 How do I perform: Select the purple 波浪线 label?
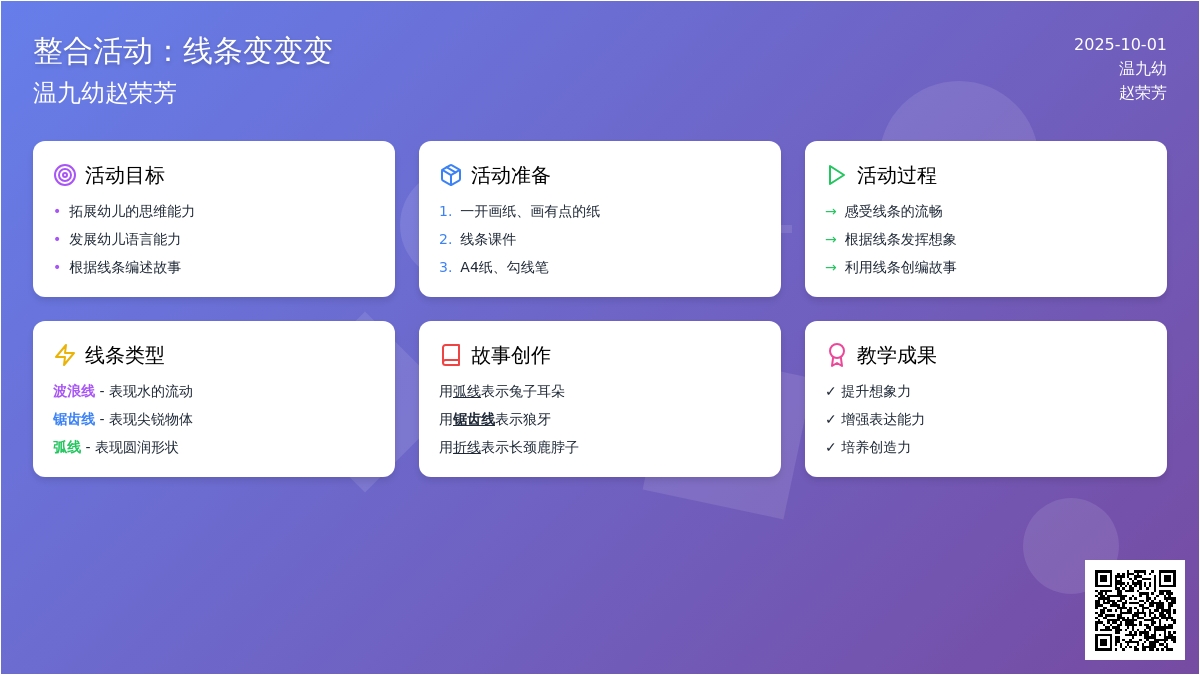pyautogui.click(x=74, y=391)
